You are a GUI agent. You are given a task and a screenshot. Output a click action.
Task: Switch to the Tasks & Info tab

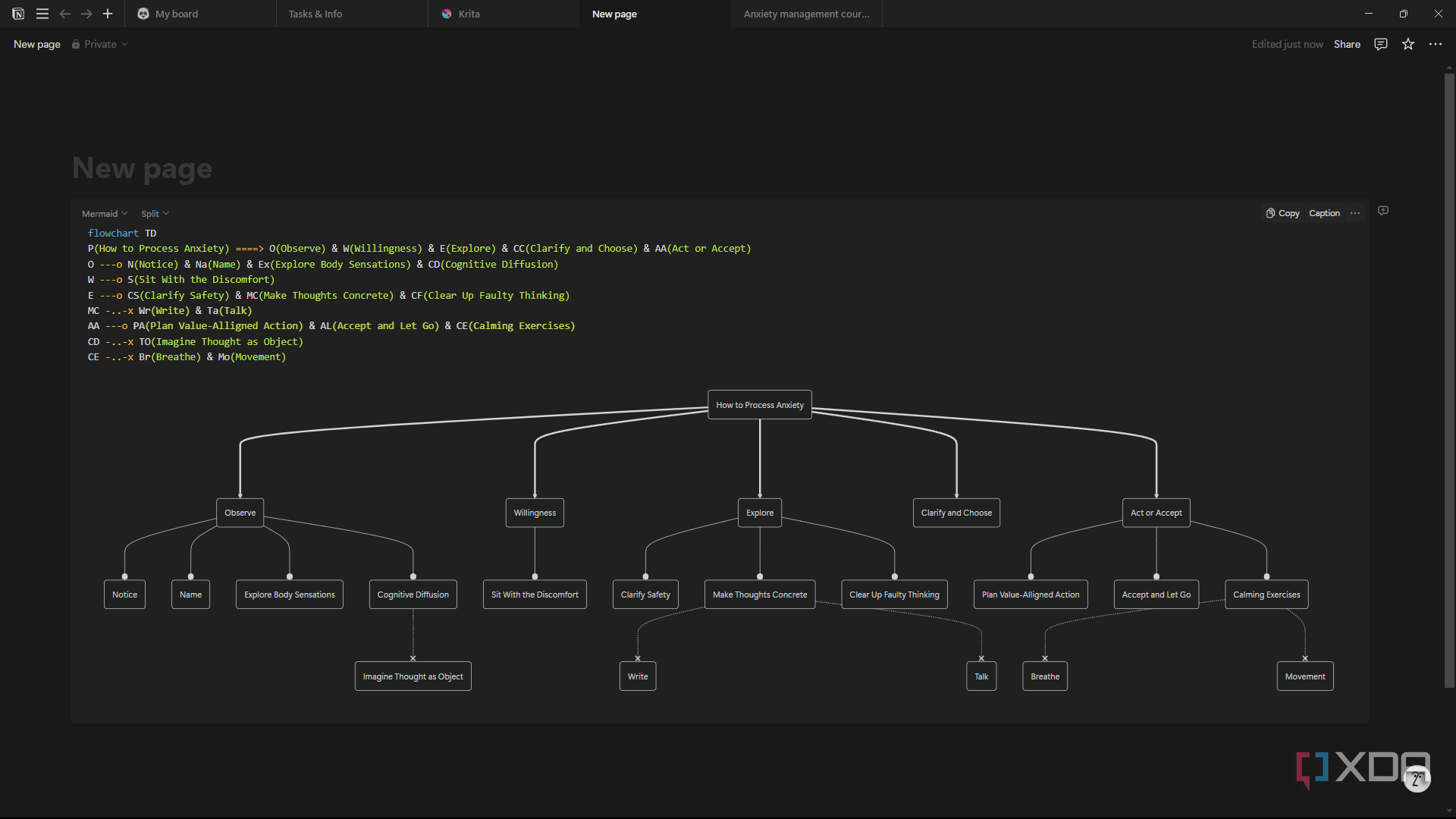[x=352, y=14]
